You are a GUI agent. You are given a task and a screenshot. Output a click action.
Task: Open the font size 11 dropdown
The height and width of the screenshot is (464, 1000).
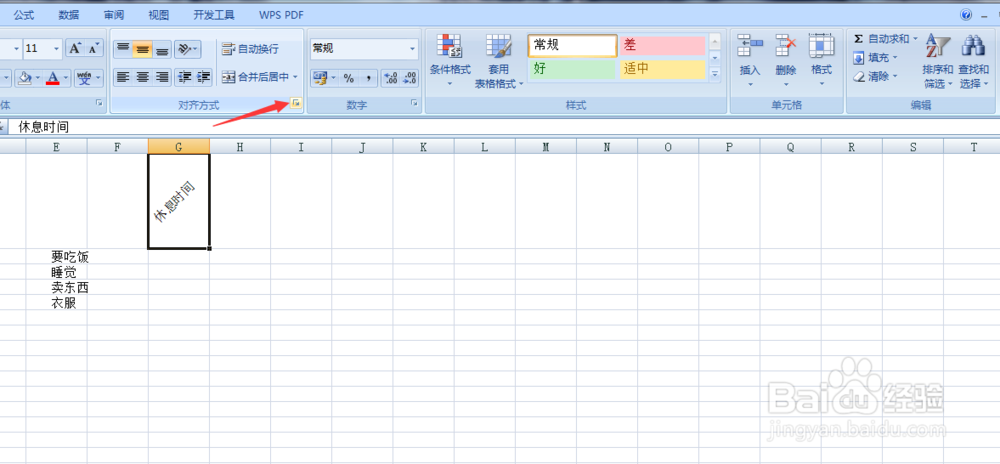click(57, 48)
